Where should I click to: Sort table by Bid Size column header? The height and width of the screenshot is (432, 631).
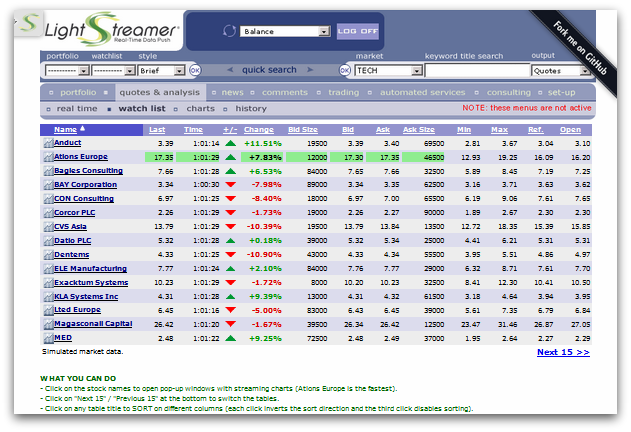(x=303, y=130)
